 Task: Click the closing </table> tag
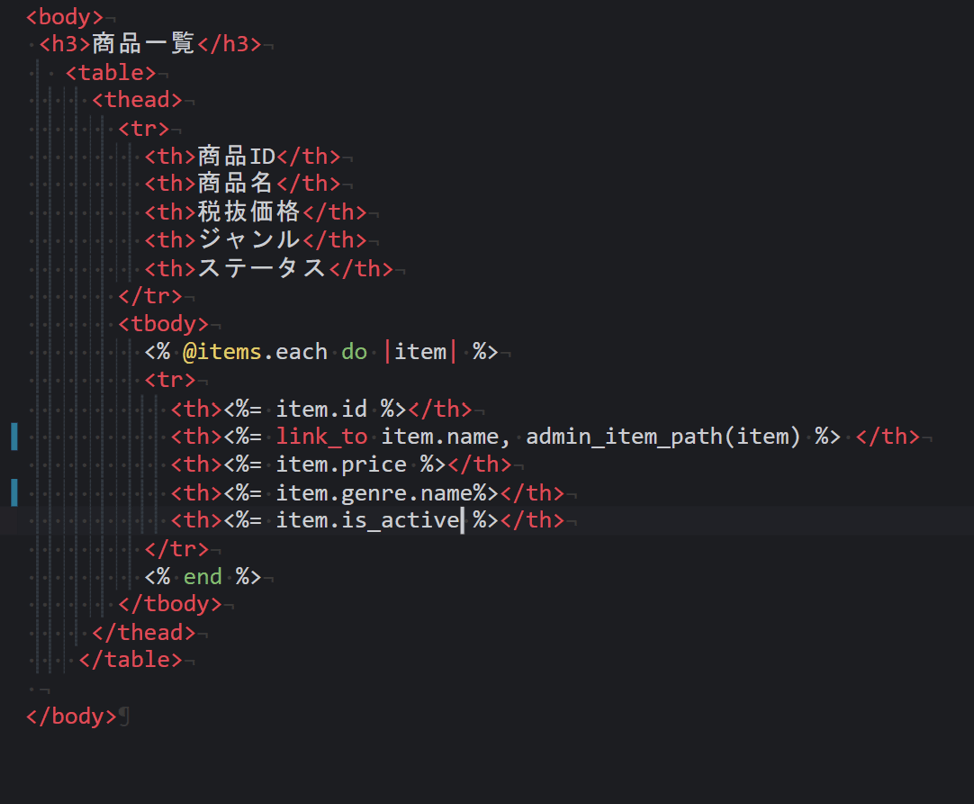130,660
